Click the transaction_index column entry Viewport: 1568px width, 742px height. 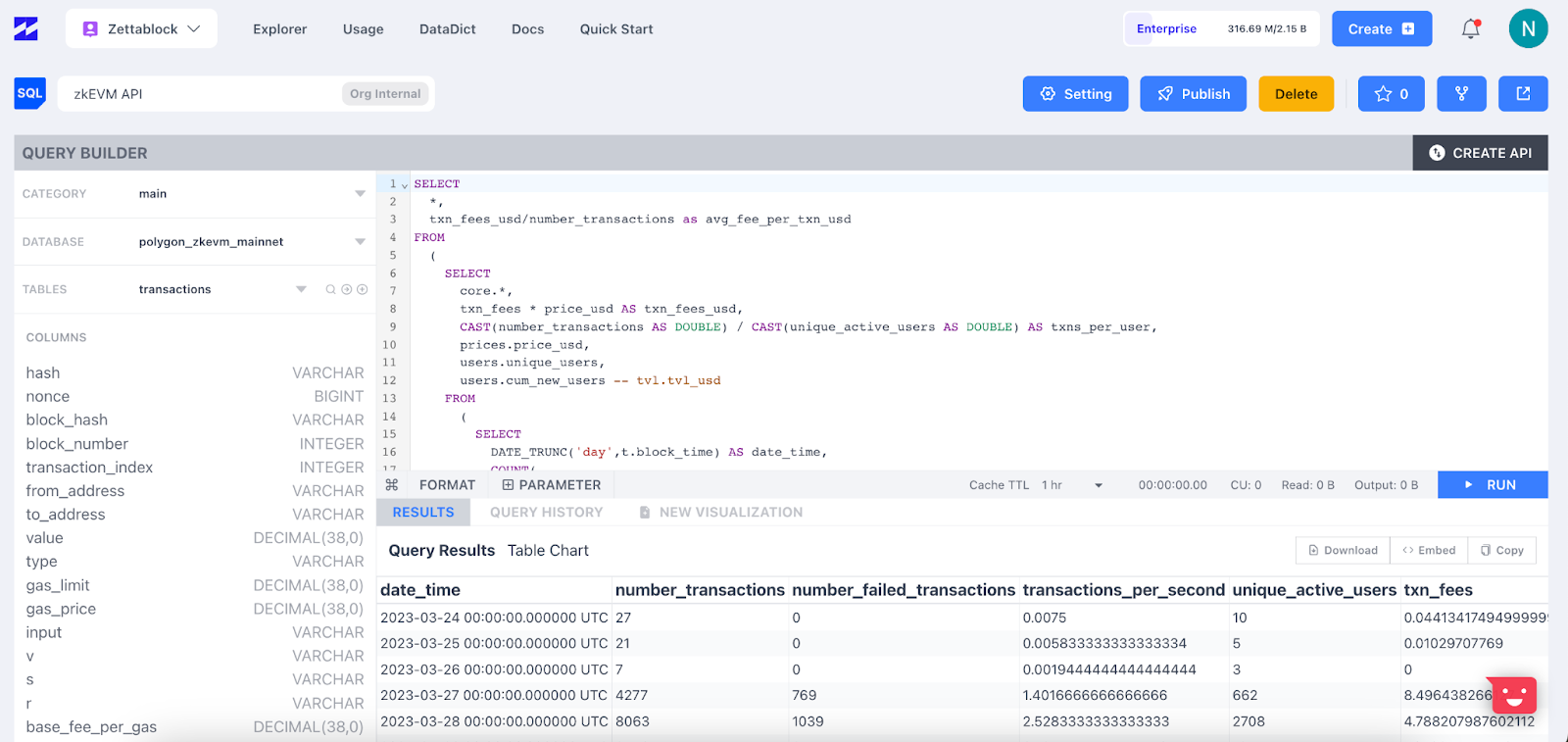click(x=194, y=468)
